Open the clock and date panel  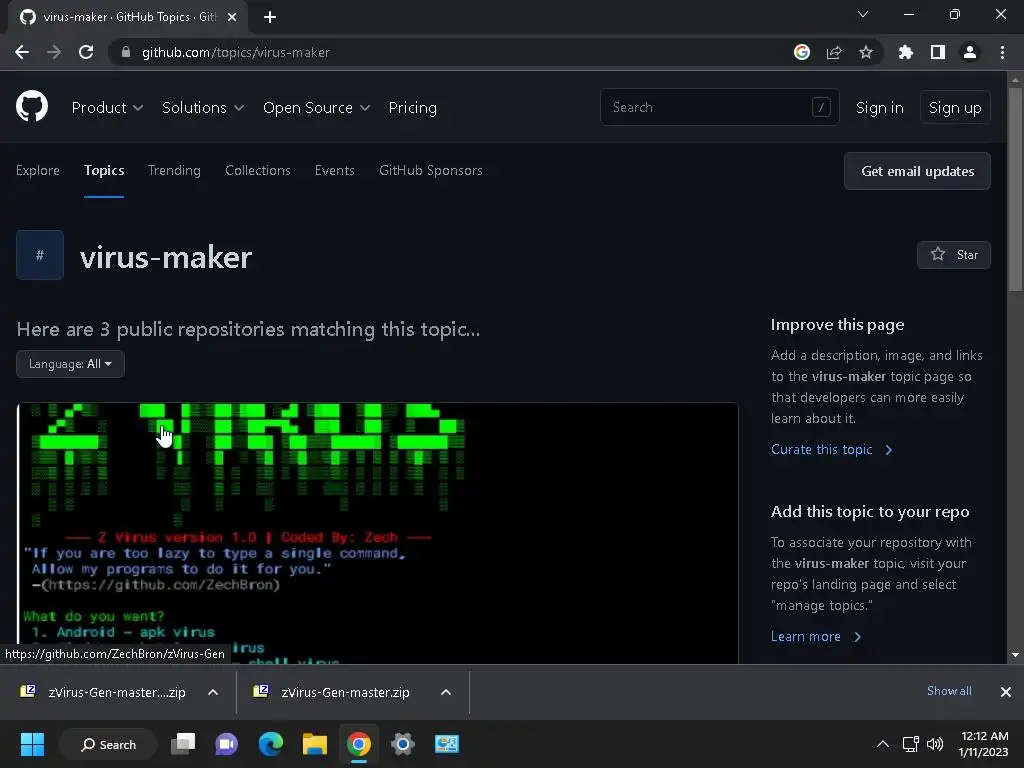pos(984,744)
